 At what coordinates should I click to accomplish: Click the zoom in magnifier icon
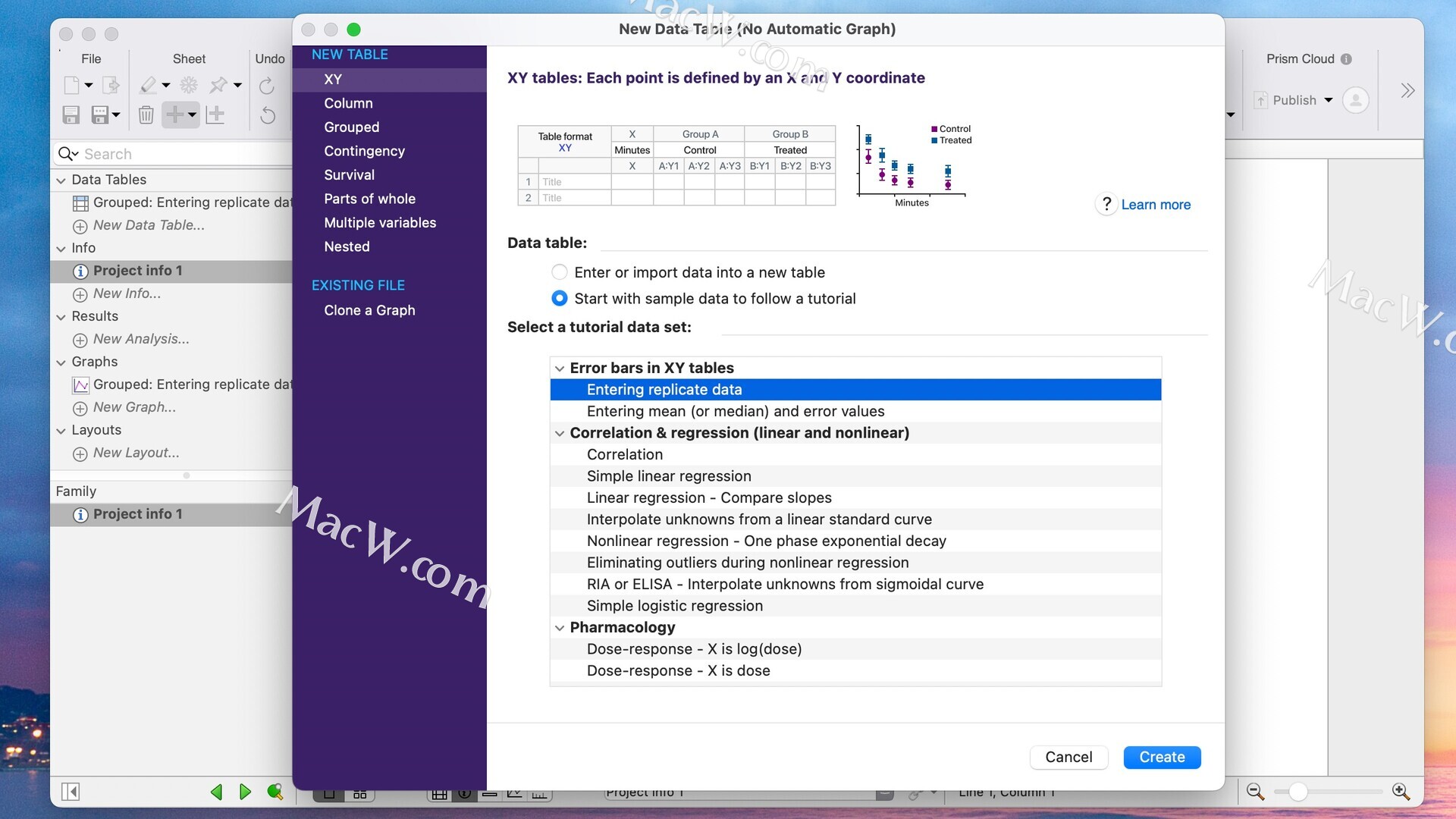tap(1401, 792)
